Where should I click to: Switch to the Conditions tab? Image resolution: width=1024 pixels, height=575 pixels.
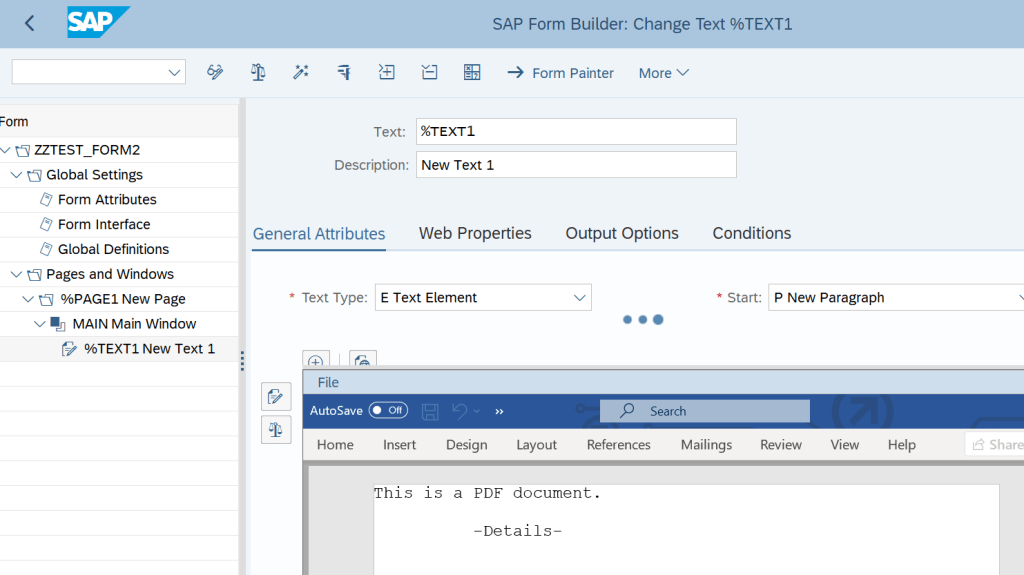pyautogui.click(x=751, y=233)
